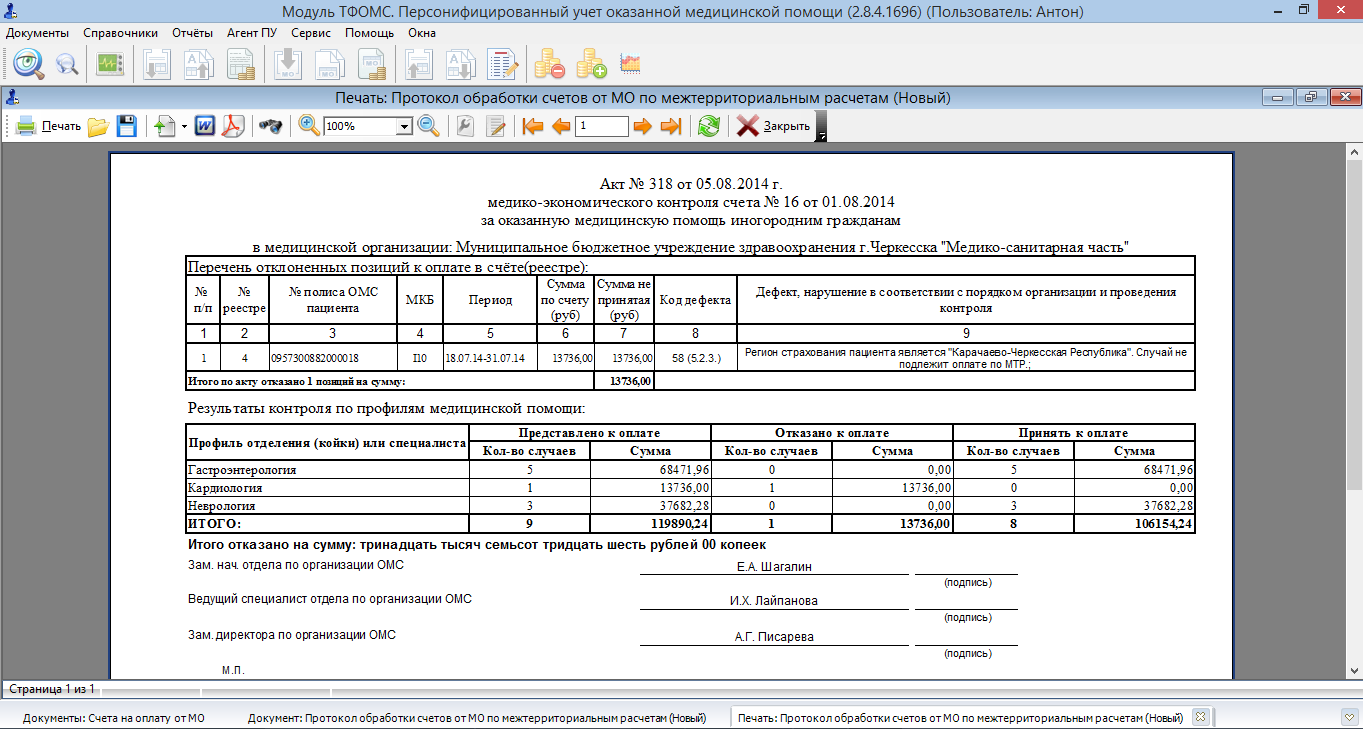Click the greyed table import arrow icon

click(157, 65)
